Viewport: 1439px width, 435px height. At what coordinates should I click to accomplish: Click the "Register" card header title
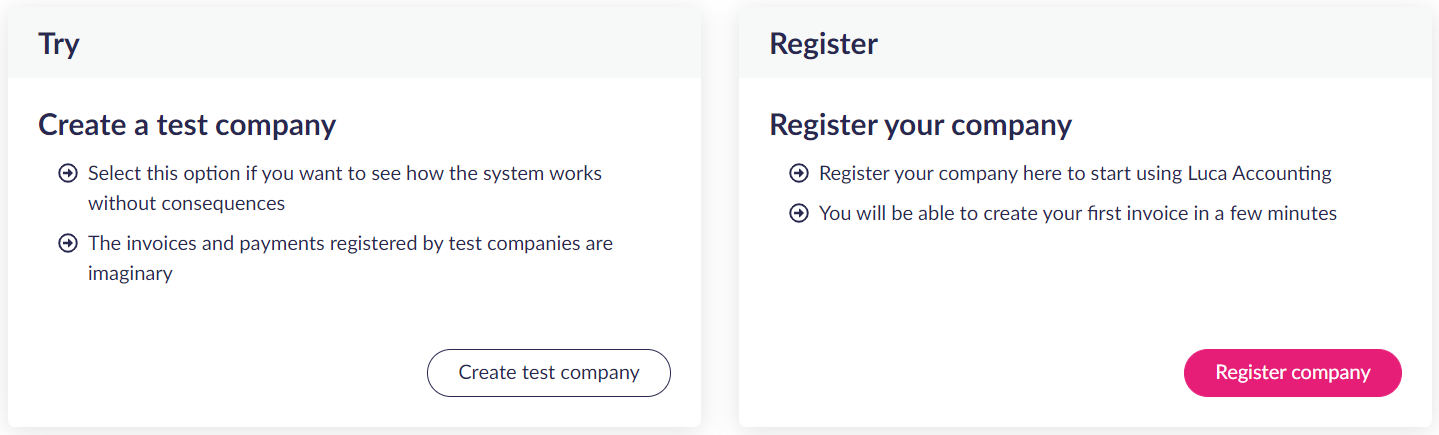[x=823, y=44]
